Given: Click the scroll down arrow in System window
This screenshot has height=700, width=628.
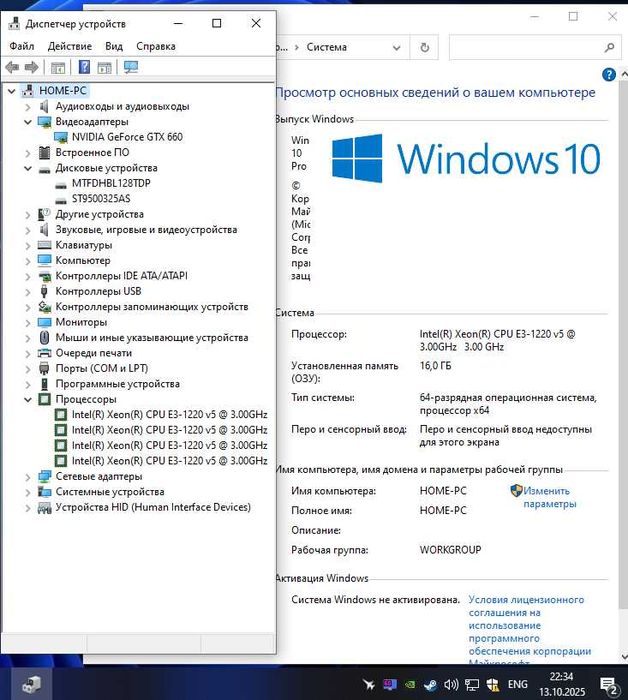Looking at the screenshot, I should 624,656.
